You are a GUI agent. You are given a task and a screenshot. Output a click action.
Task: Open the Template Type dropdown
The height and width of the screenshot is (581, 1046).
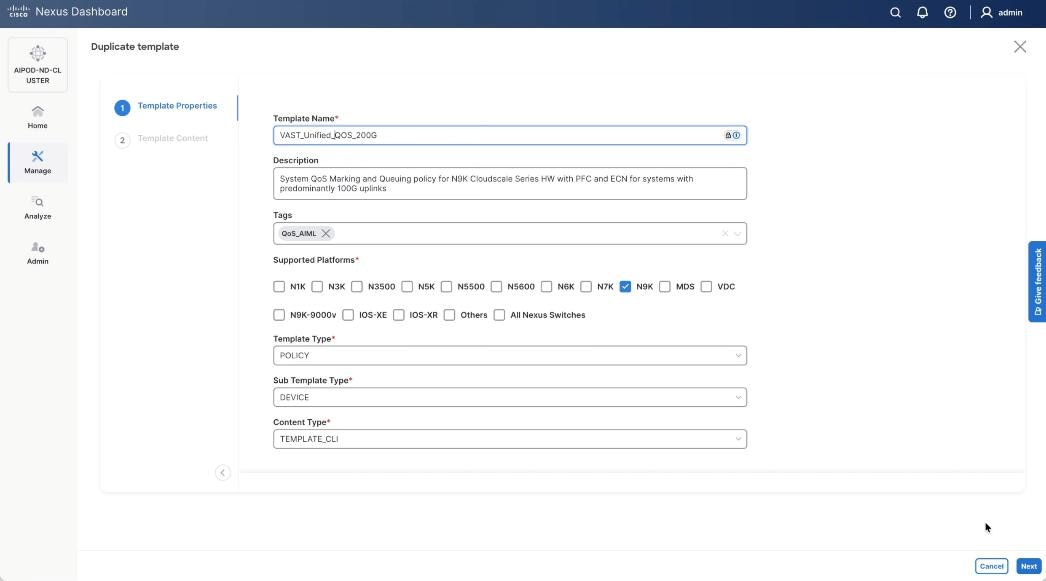509,355
